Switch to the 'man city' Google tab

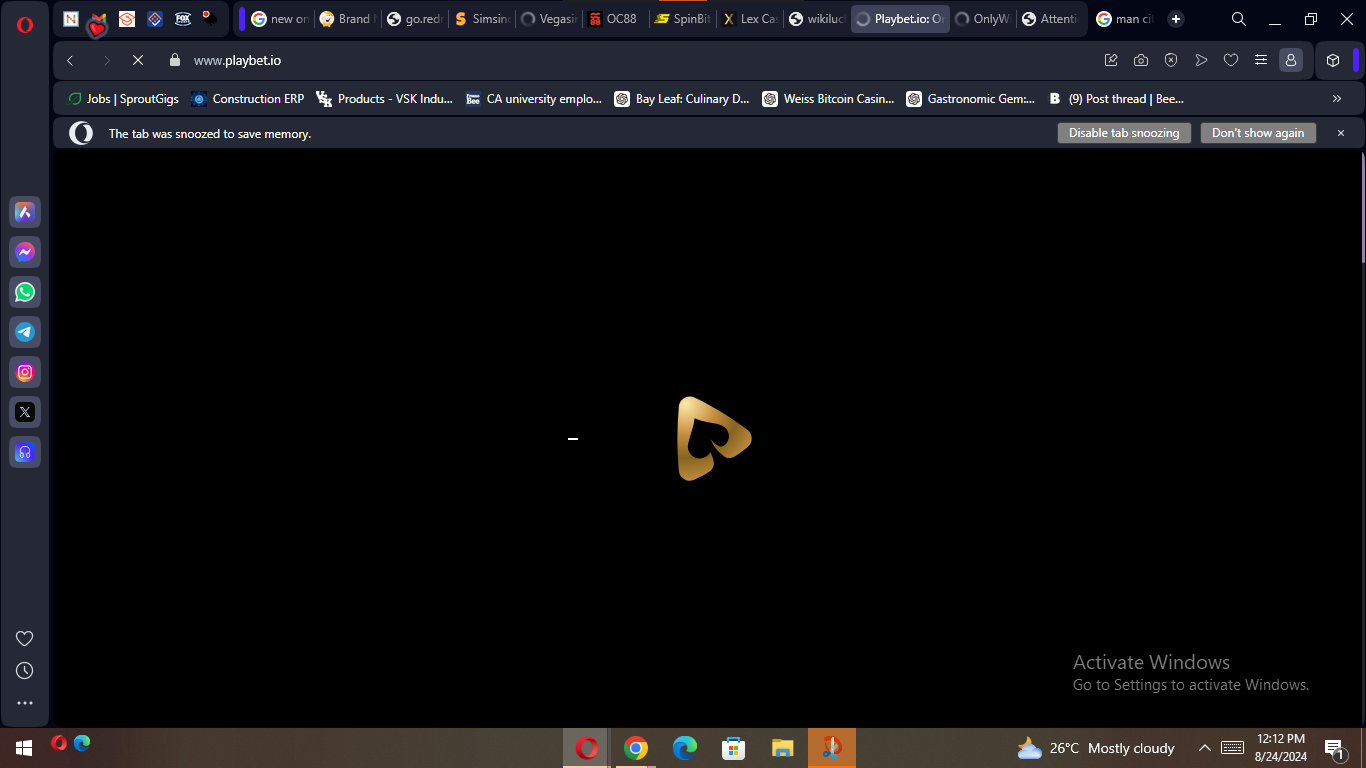[1125, 19]
